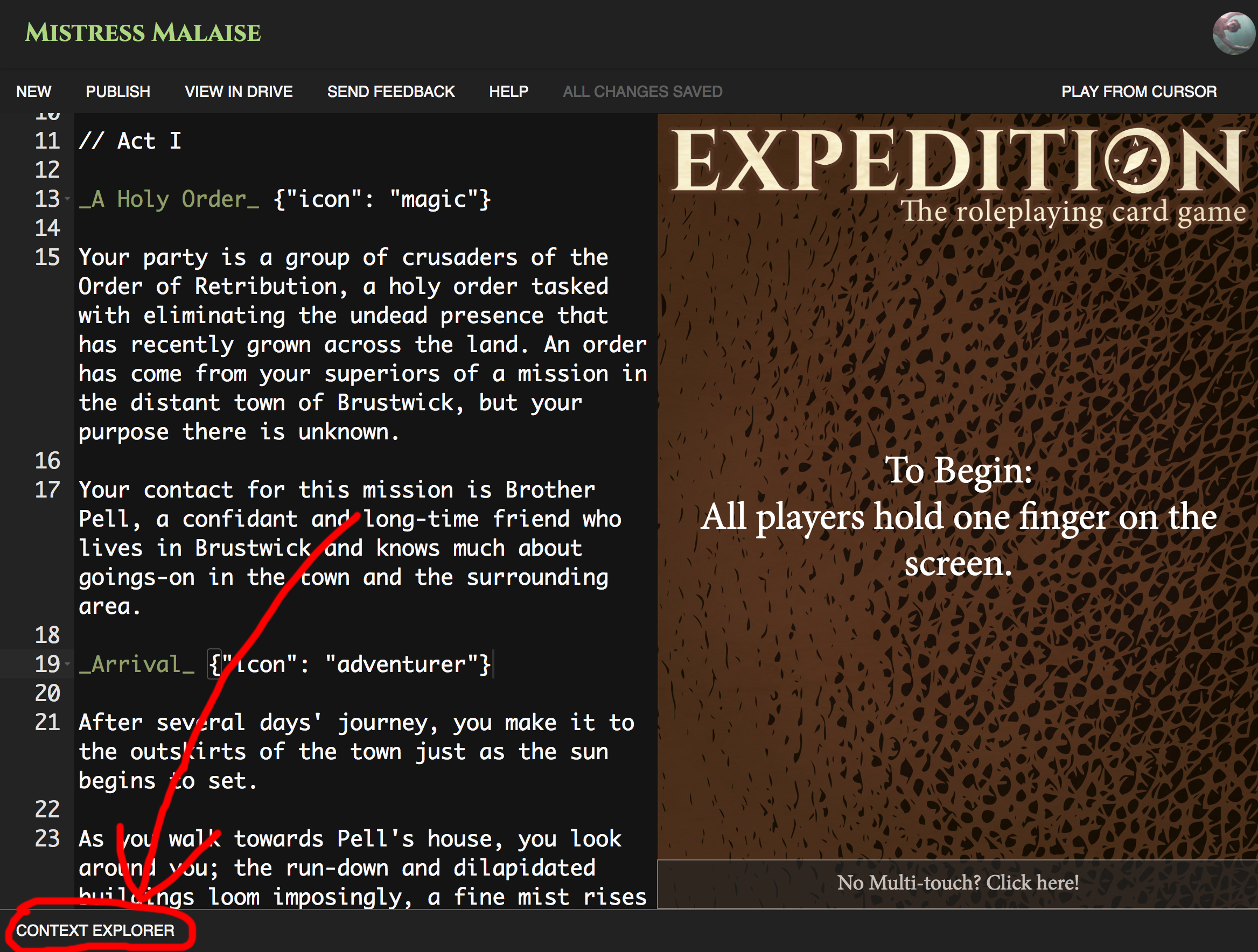Click the '_Arrival_' card title
1258x952 pixels.
click(x=136, y=664)
